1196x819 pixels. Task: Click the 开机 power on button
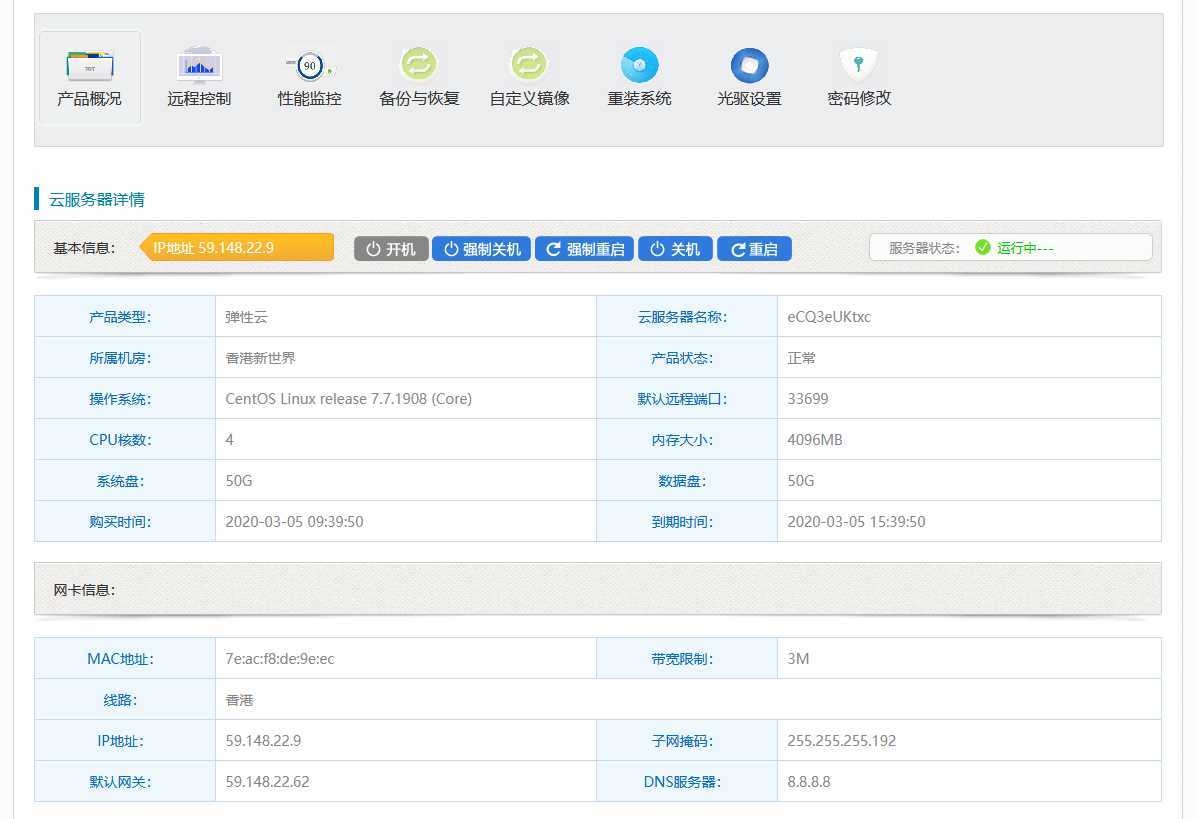click(x=391, y=248)
